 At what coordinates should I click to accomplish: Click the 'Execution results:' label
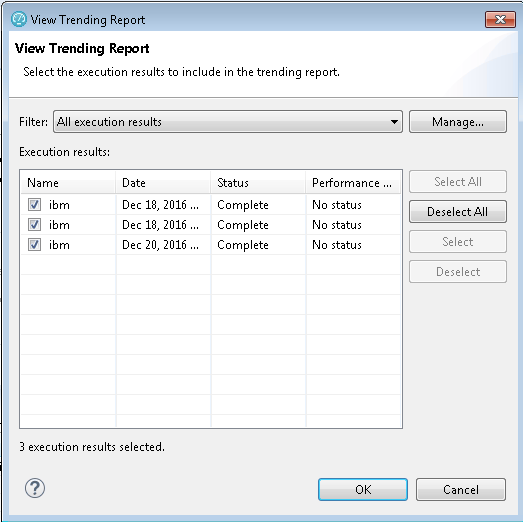tap(64, 152)
